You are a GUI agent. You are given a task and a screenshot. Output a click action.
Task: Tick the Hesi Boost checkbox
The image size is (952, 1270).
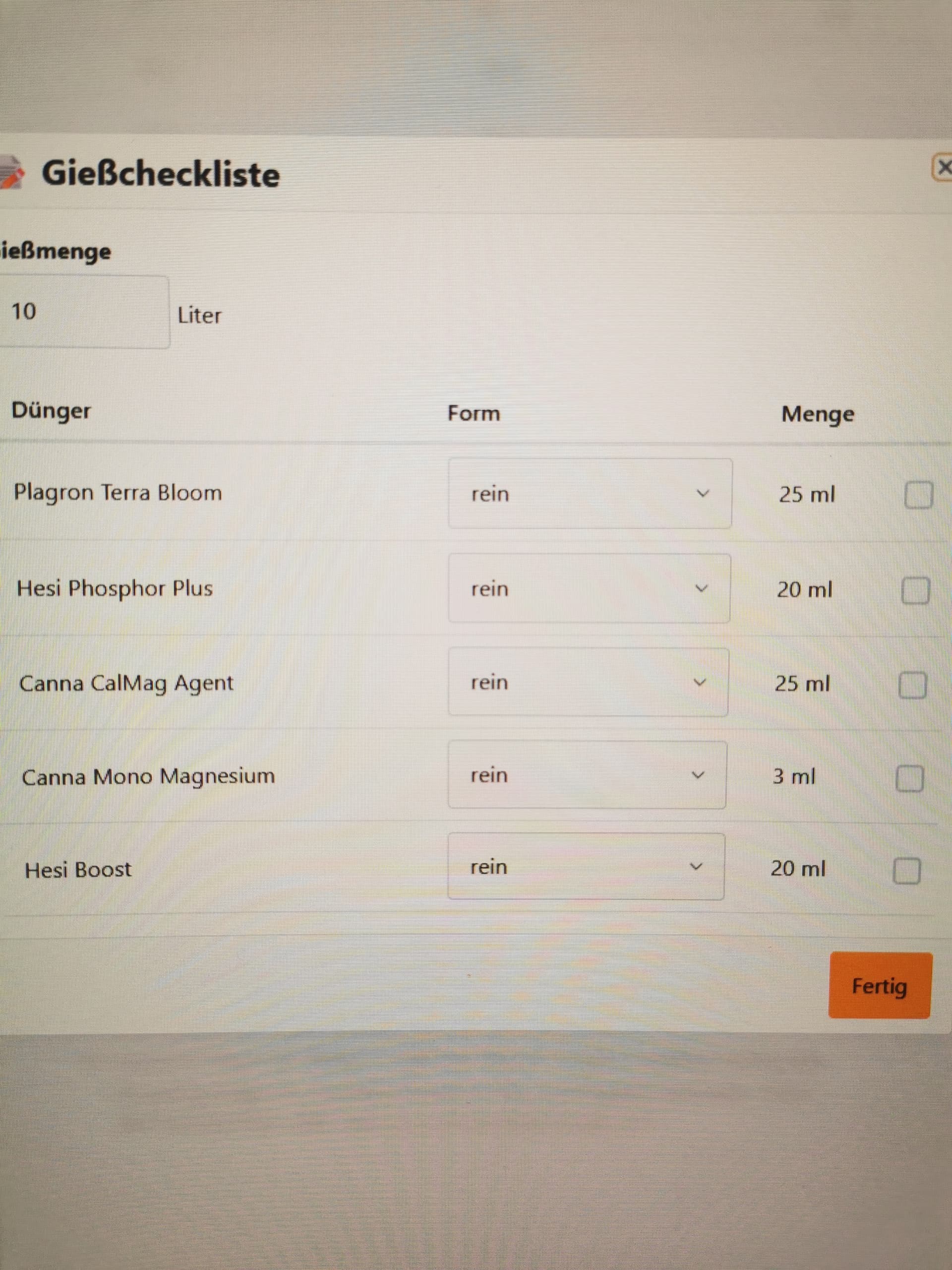pyautogui.click(x=907, y=871)
